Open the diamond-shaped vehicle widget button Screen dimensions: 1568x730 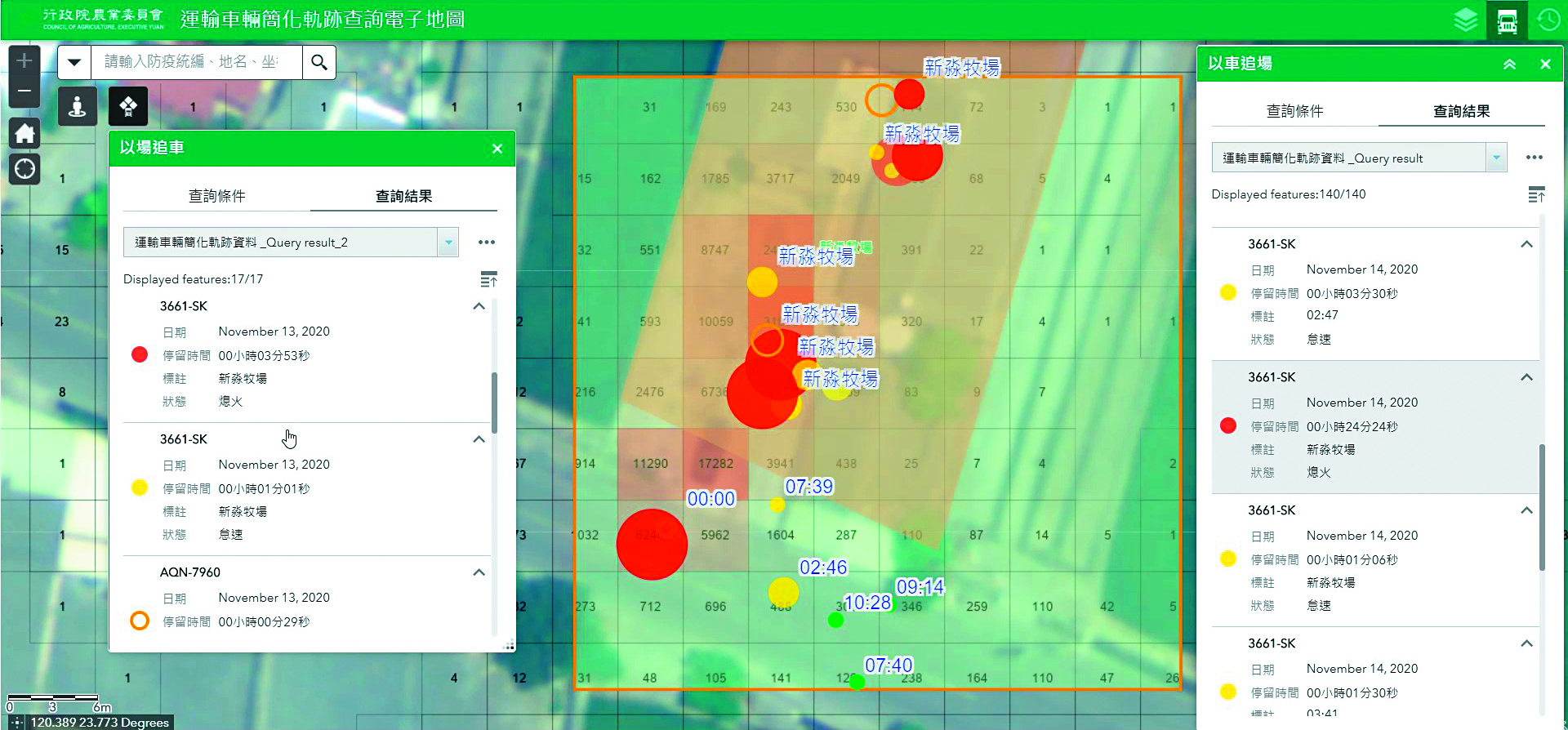coord(128,106)
